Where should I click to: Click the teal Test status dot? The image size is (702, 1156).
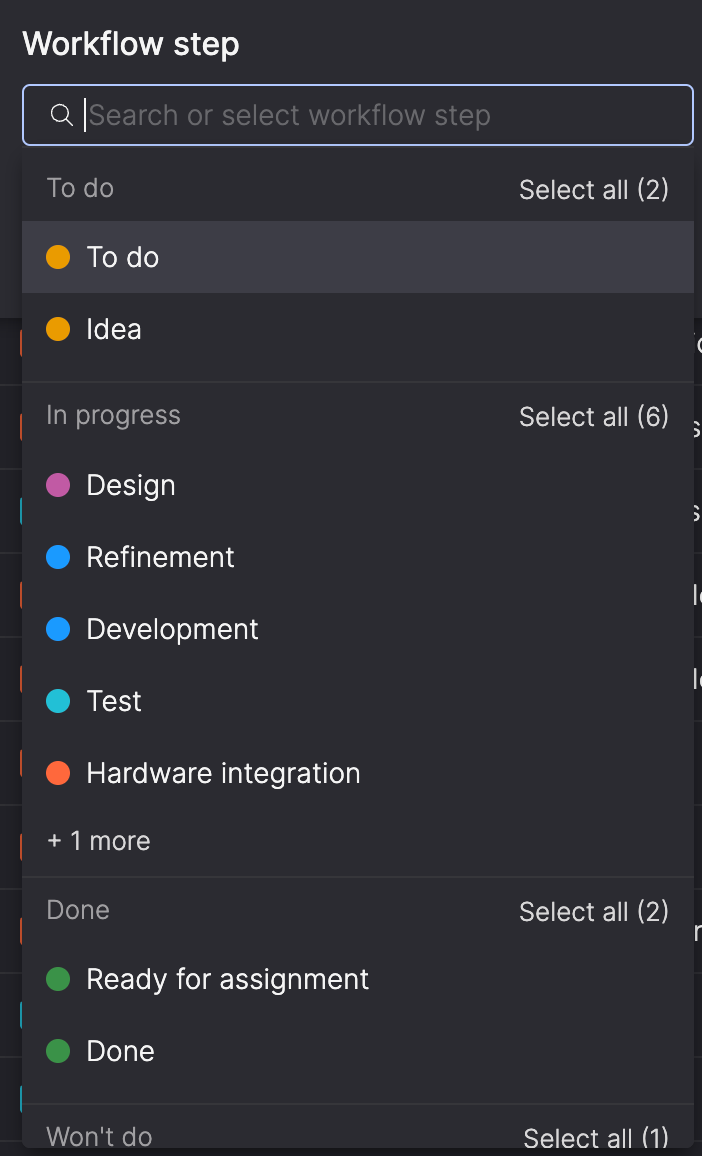point(58,701)
